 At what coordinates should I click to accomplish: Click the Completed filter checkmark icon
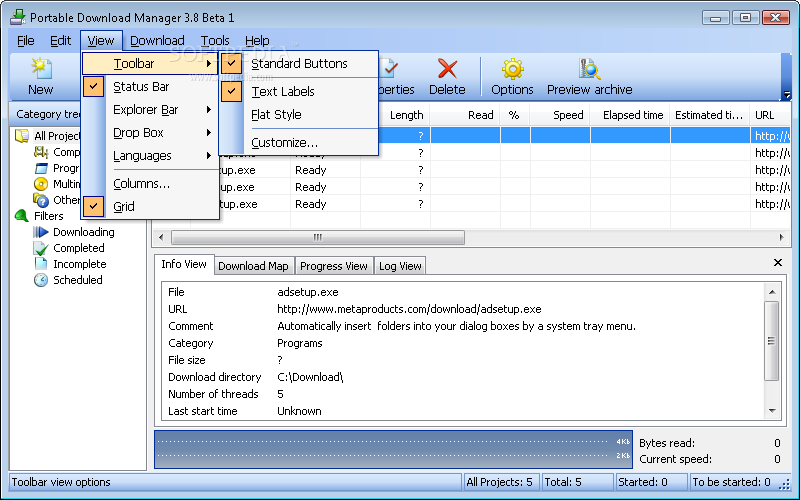(x=41, y=248)
